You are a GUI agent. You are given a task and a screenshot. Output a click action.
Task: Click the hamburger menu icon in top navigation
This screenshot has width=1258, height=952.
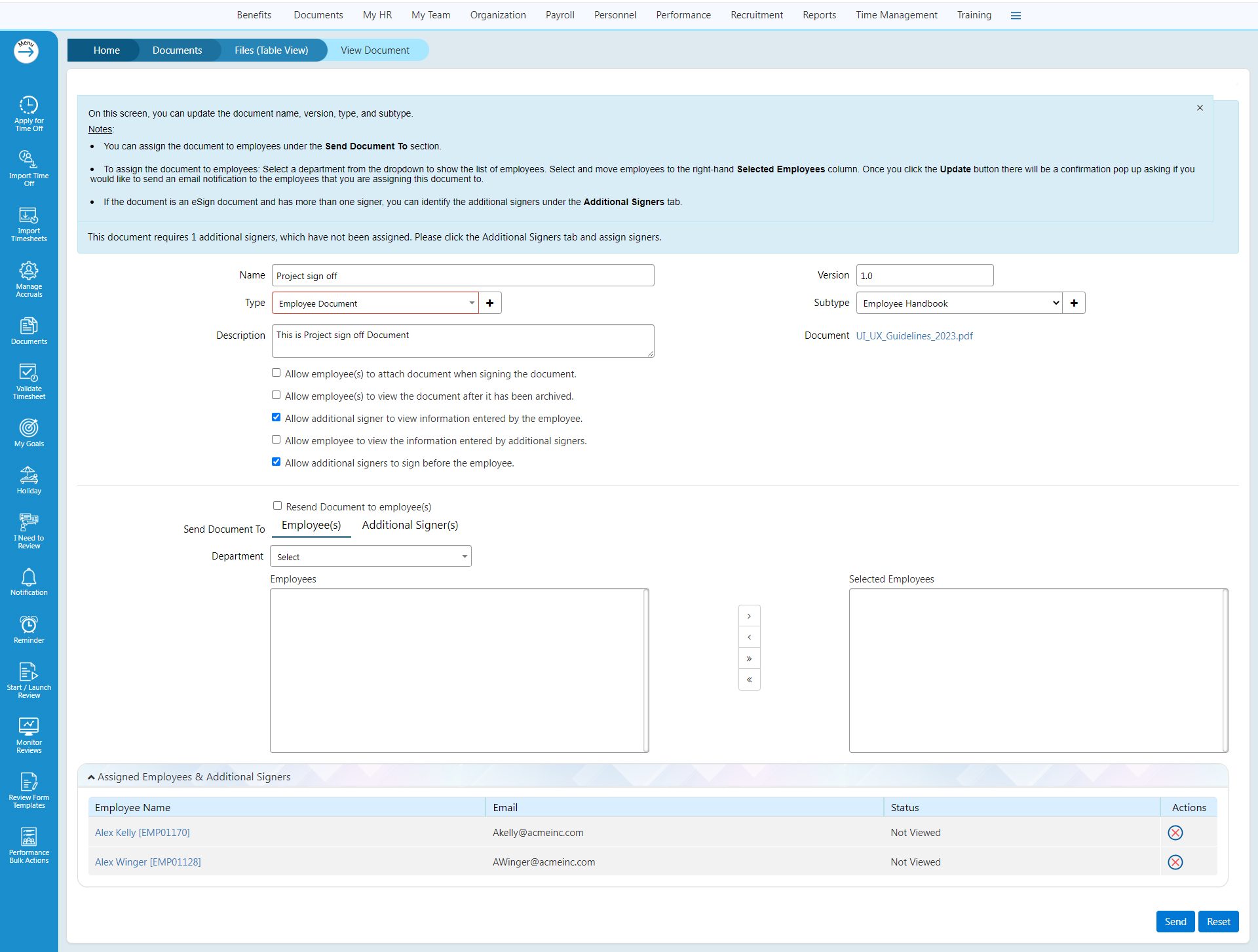[x=1016, y=16]
